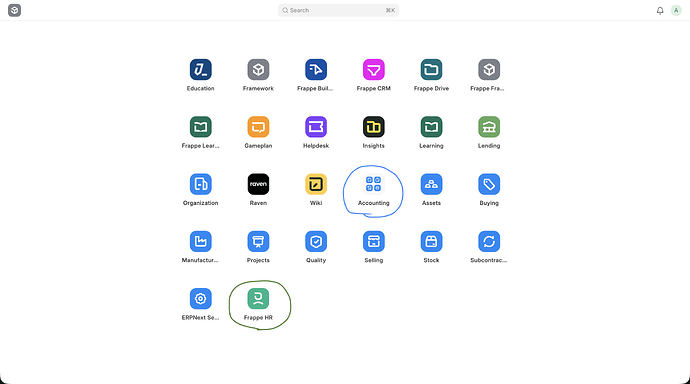The image size is (690, 384).
Task: Open the Wiki app
Action: point(316,184)
